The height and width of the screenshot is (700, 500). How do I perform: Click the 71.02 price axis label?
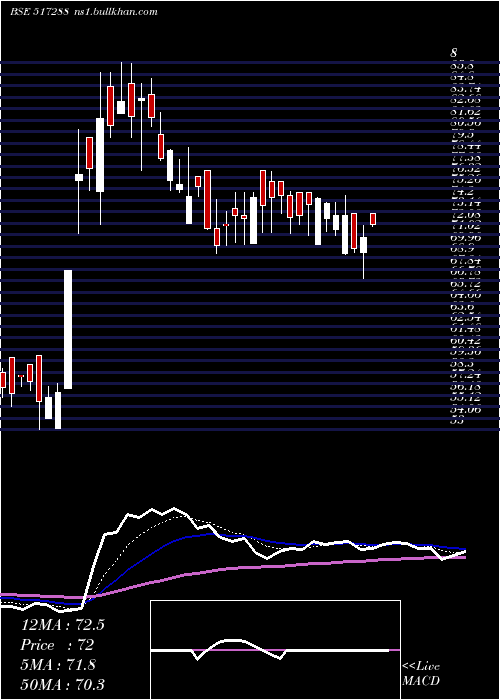tap(466, 226)
